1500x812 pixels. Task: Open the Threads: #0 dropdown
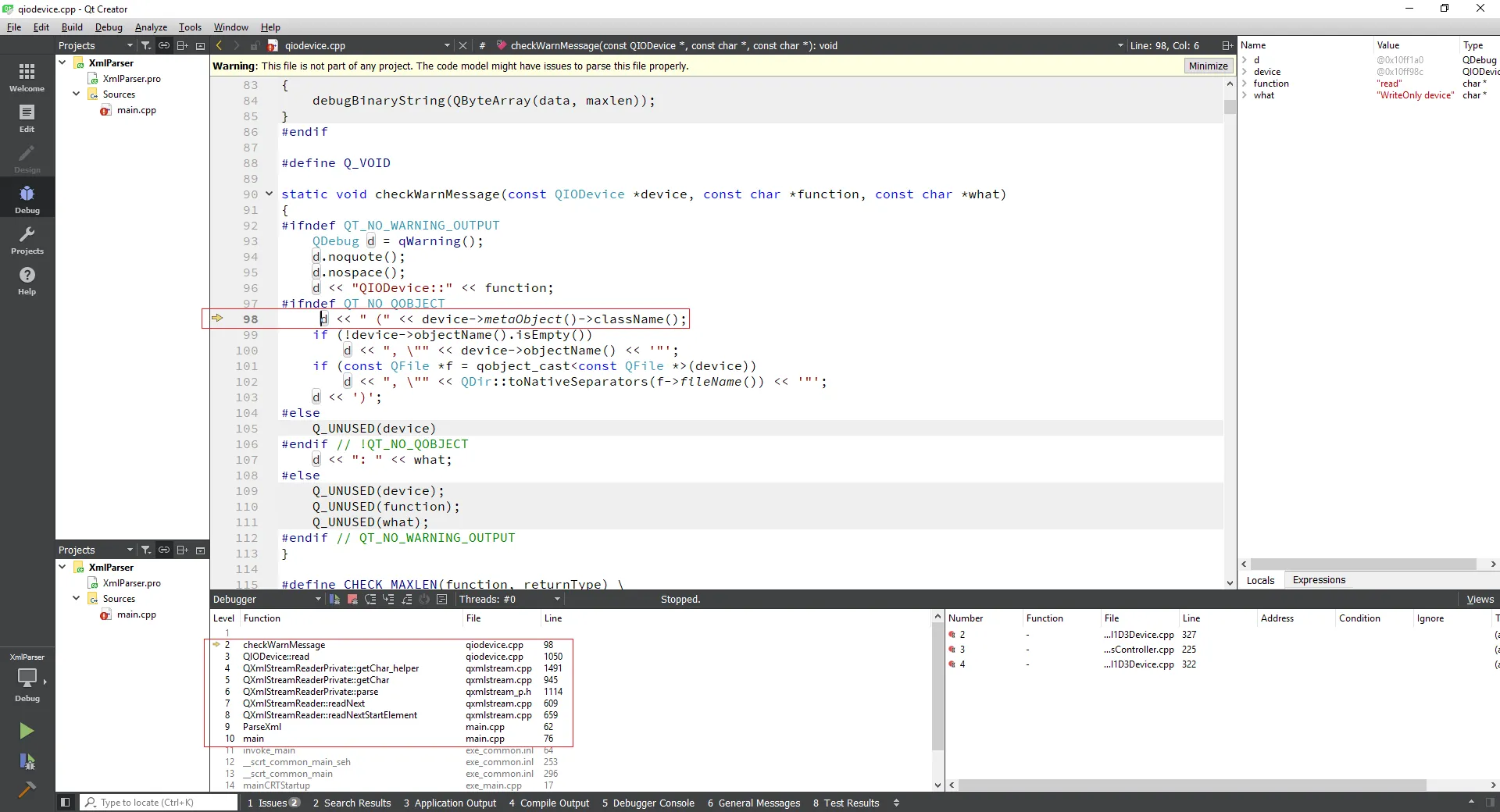509,600
